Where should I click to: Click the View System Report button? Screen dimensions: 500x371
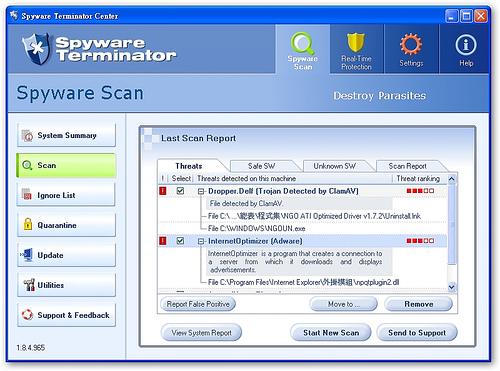pyautogui.click(x=201, y=333)
